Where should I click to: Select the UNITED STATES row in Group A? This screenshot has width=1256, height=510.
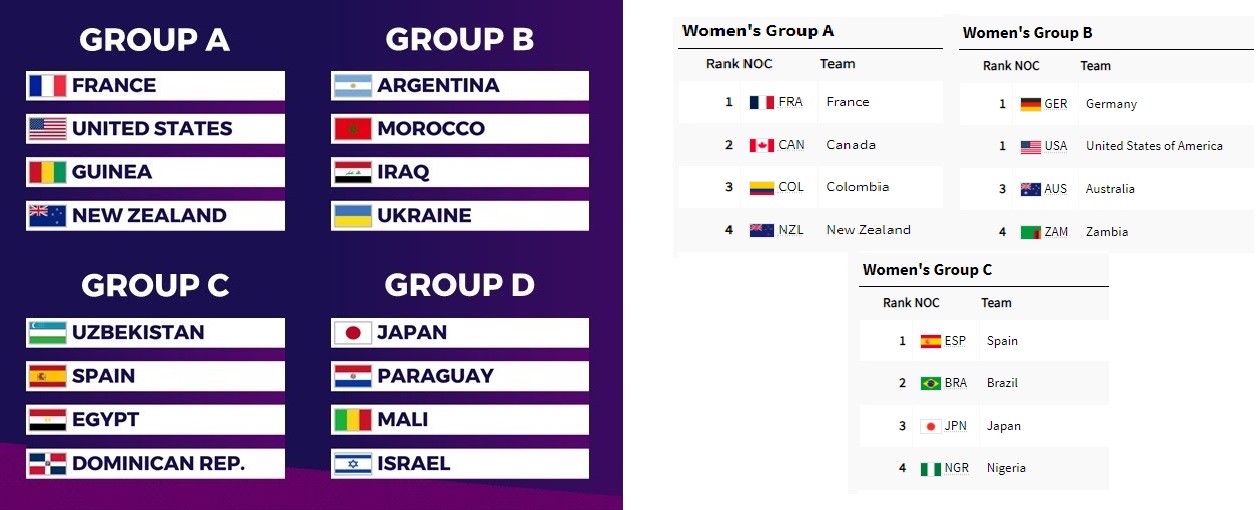[x=155, y=129]
